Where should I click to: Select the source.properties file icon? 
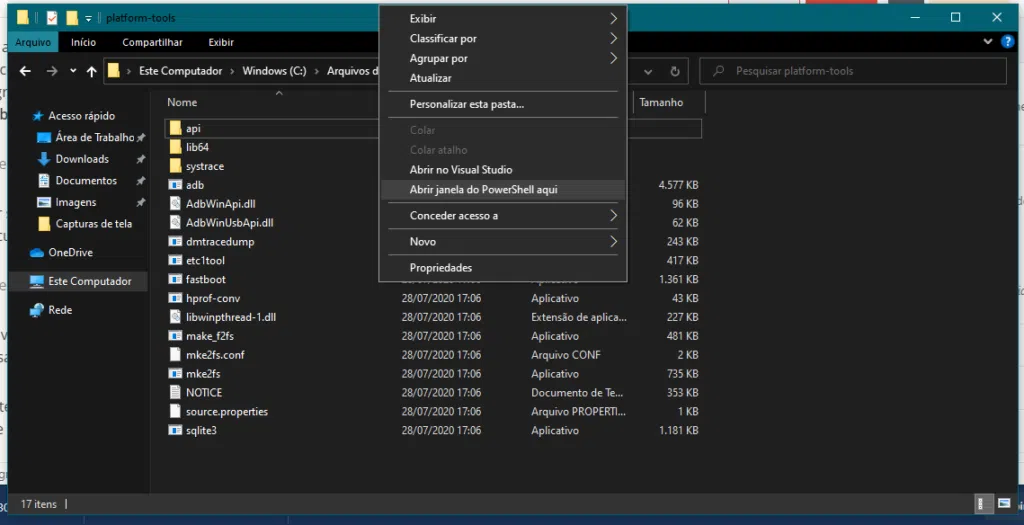(x=175, y=411)
